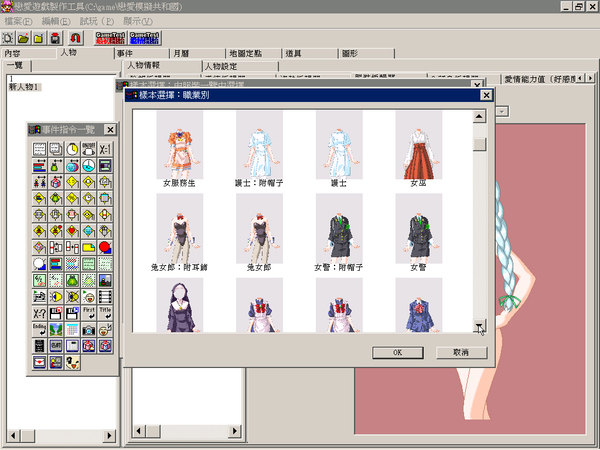The height and width of the screenshot is (450, 600).
Task: Click the red undo arrow icon
Action: pos(75,38)
